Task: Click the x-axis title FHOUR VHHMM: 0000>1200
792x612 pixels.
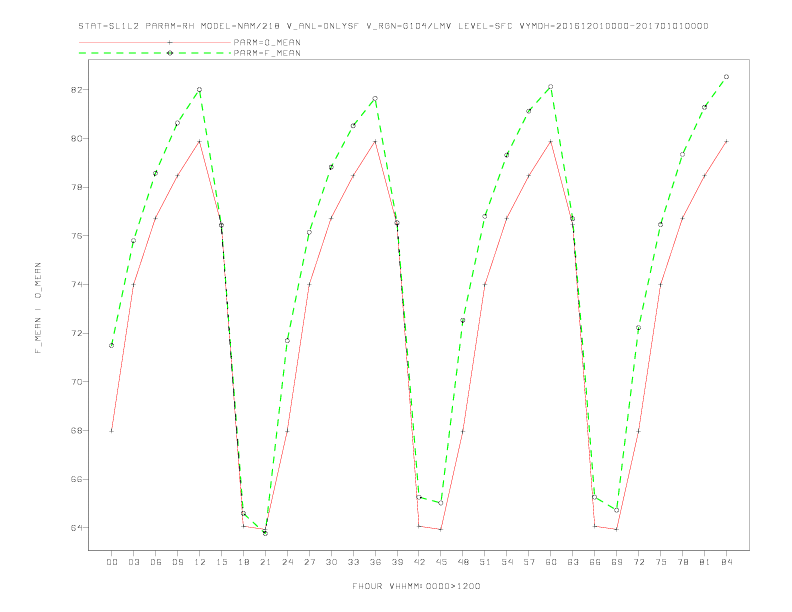Action: (416, 586)
